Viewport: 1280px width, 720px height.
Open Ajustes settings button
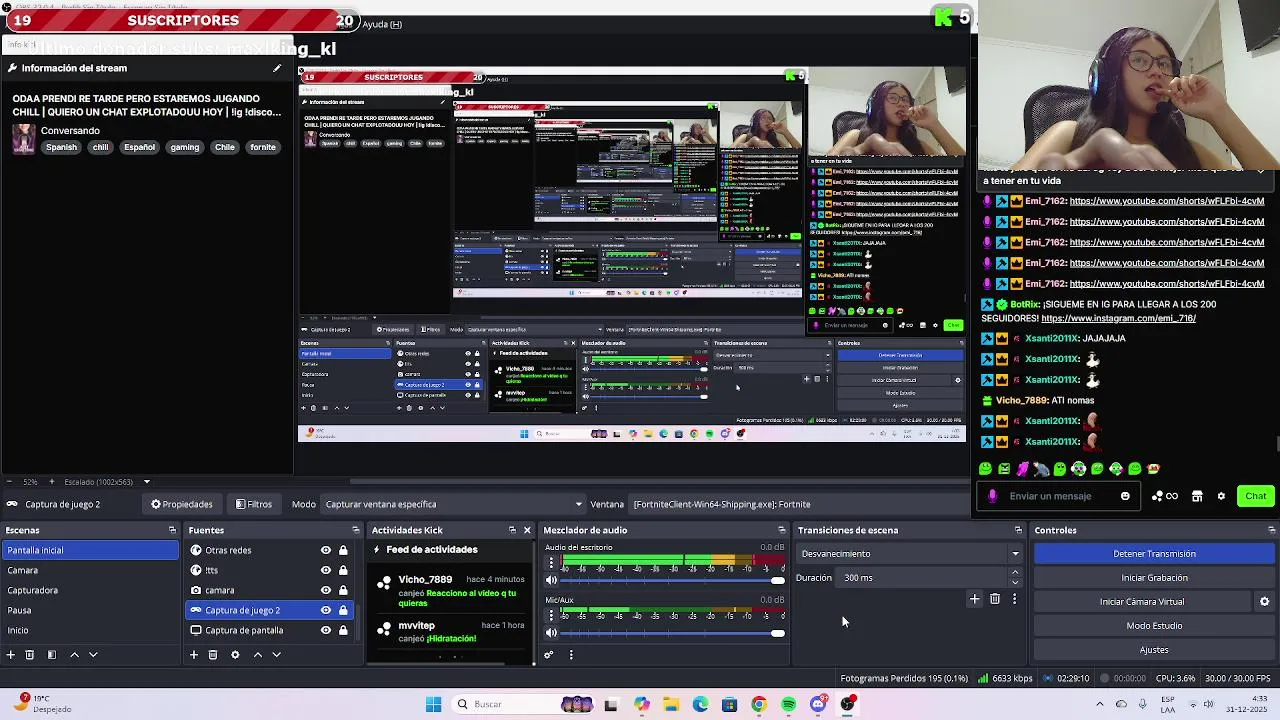[x=1154, y=650]
